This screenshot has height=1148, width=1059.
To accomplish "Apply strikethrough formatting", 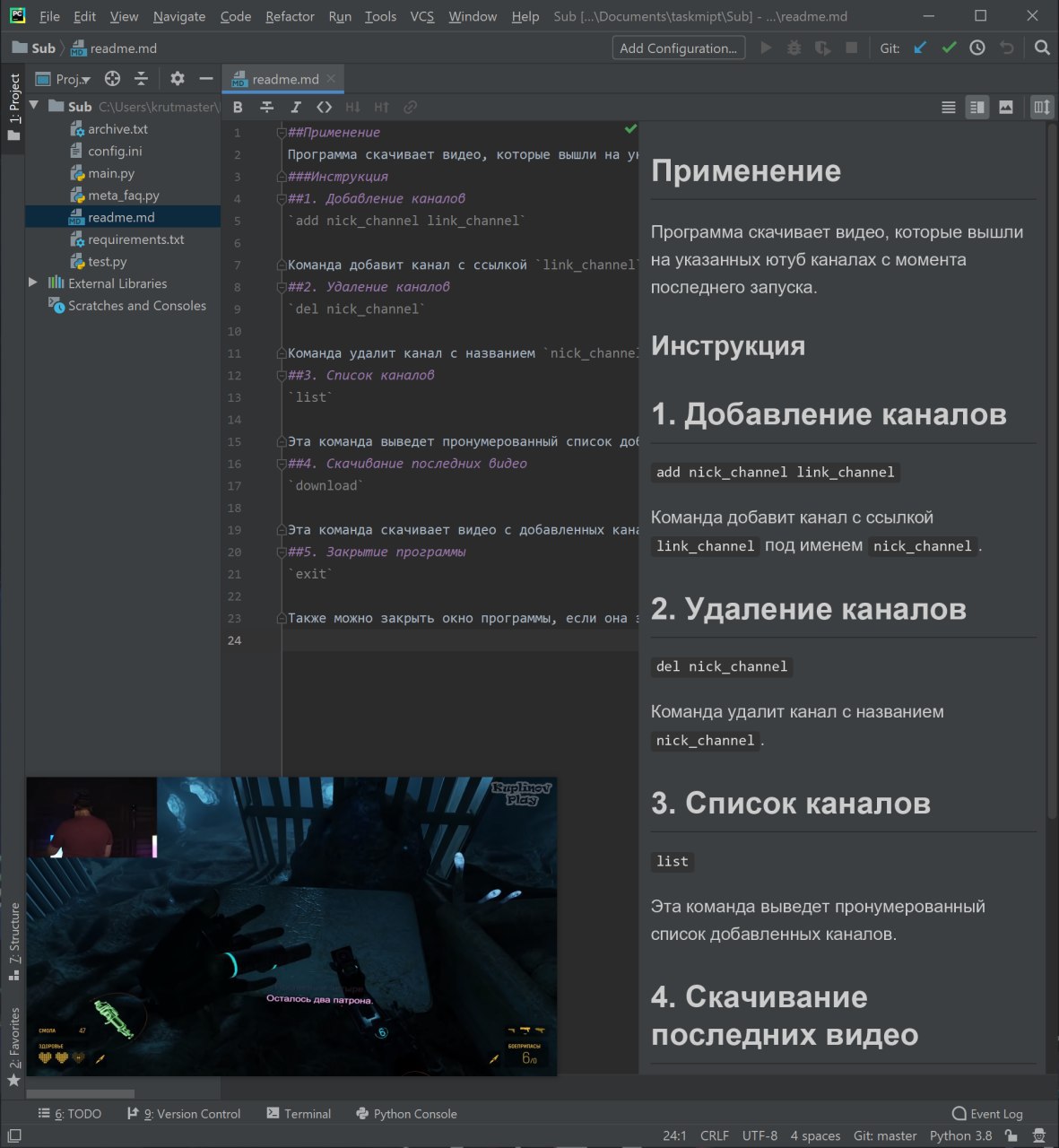I will [x=266, y=107].
